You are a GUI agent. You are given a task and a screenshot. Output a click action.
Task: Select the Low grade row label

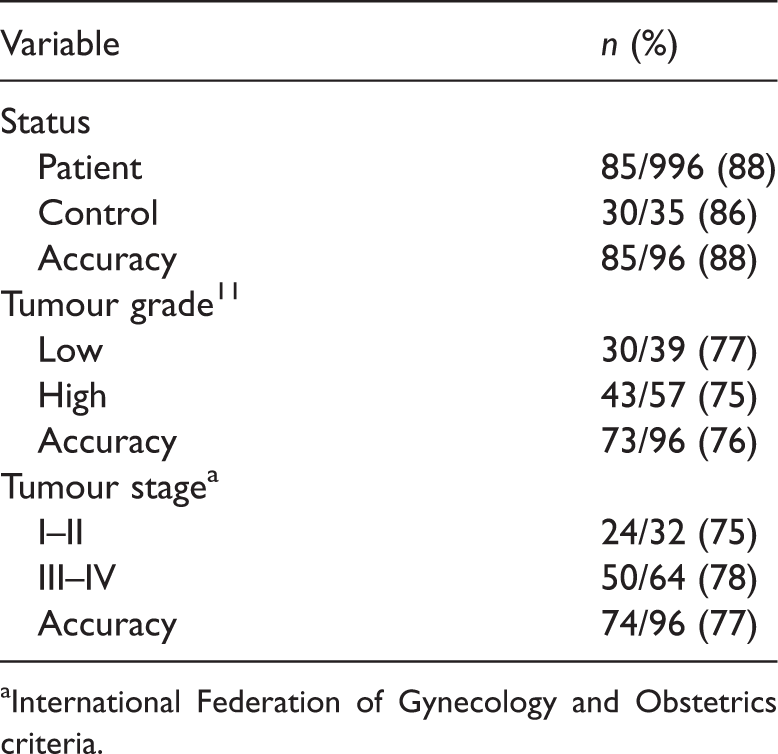[70, 350]
